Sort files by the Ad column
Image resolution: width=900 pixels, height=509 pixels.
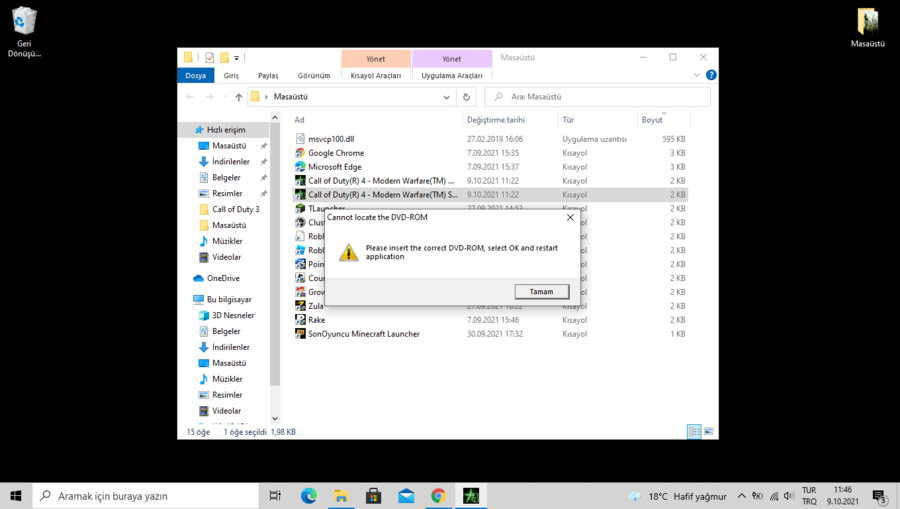pyautogui.click(x=299, y=120)
